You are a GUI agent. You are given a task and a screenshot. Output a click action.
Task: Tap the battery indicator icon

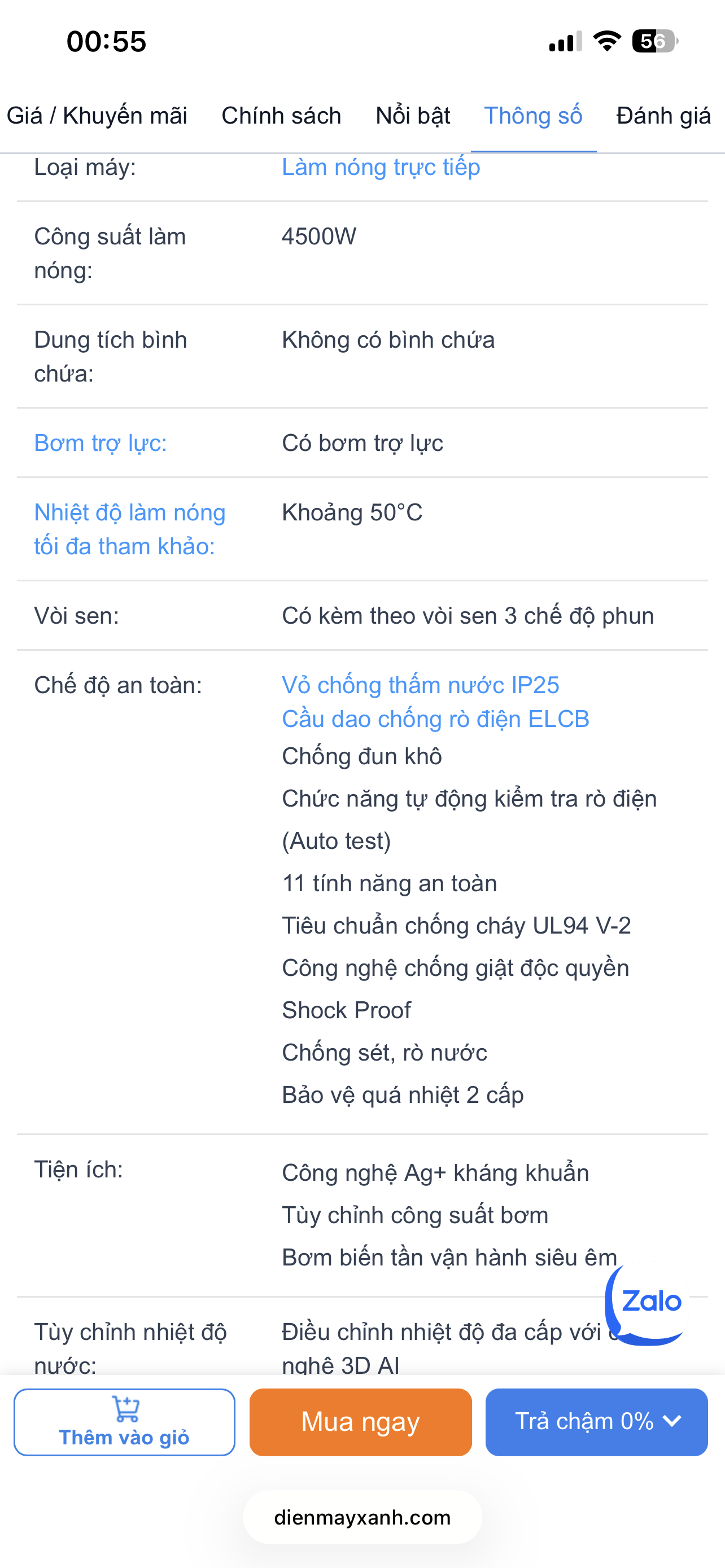[x=654, y=41]
